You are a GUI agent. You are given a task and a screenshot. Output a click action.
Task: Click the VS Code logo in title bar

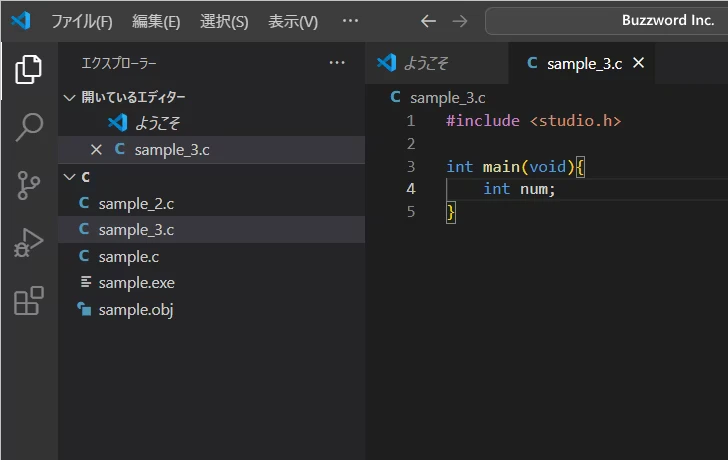21,21
